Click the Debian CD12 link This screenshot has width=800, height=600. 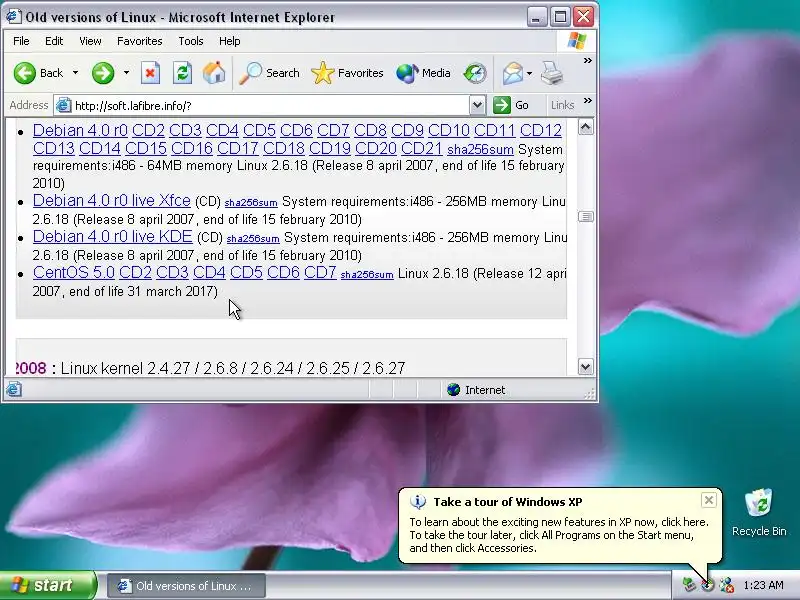(x=541, y=130)
